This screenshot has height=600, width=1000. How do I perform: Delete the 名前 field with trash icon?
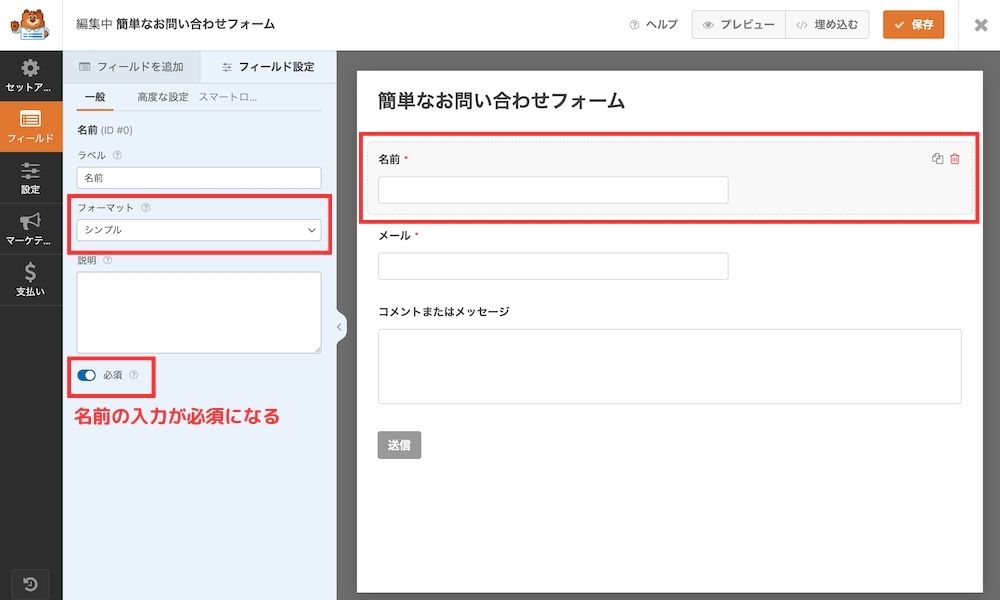pos(955,159)
